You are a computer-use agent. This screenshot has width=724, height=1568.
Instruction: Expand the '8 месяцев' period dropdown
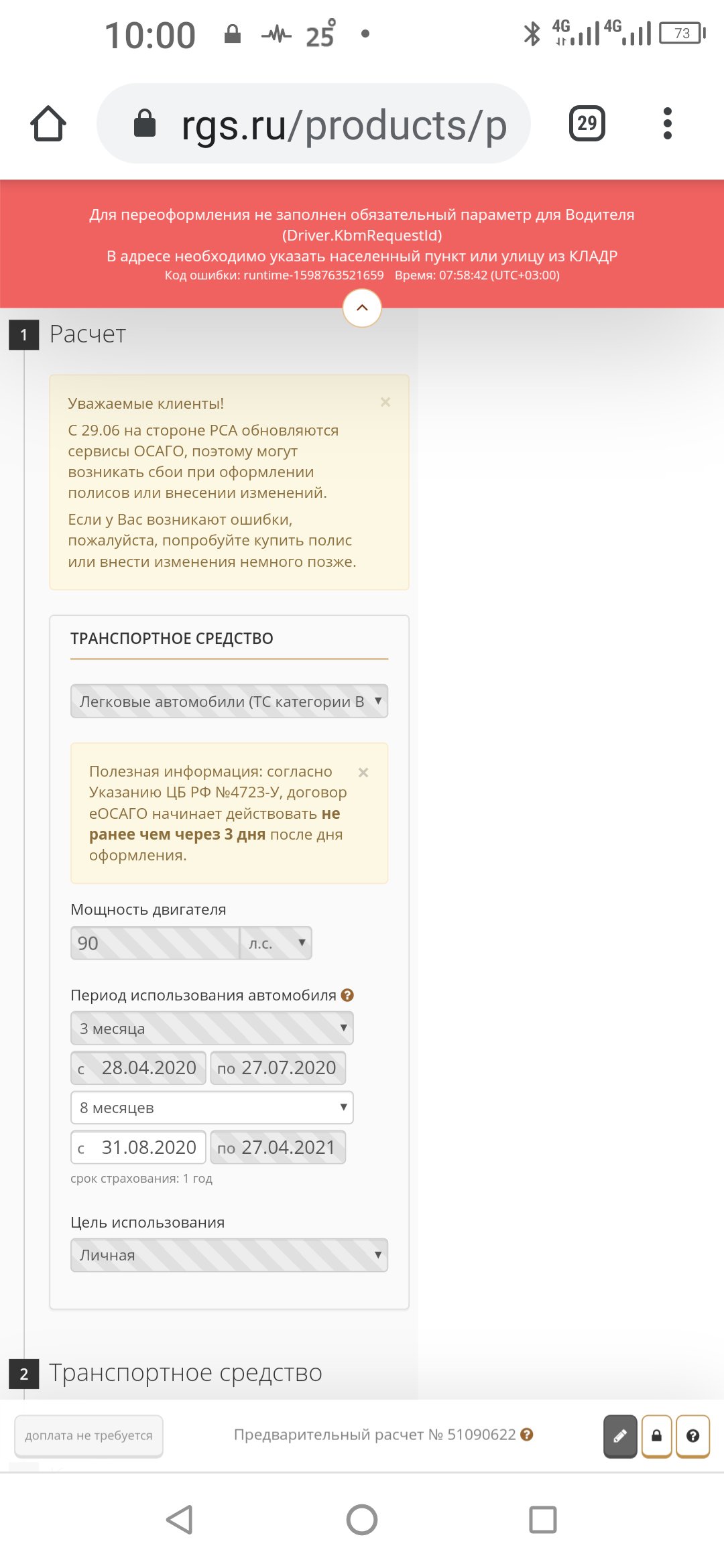click(x=212, y=1108)
